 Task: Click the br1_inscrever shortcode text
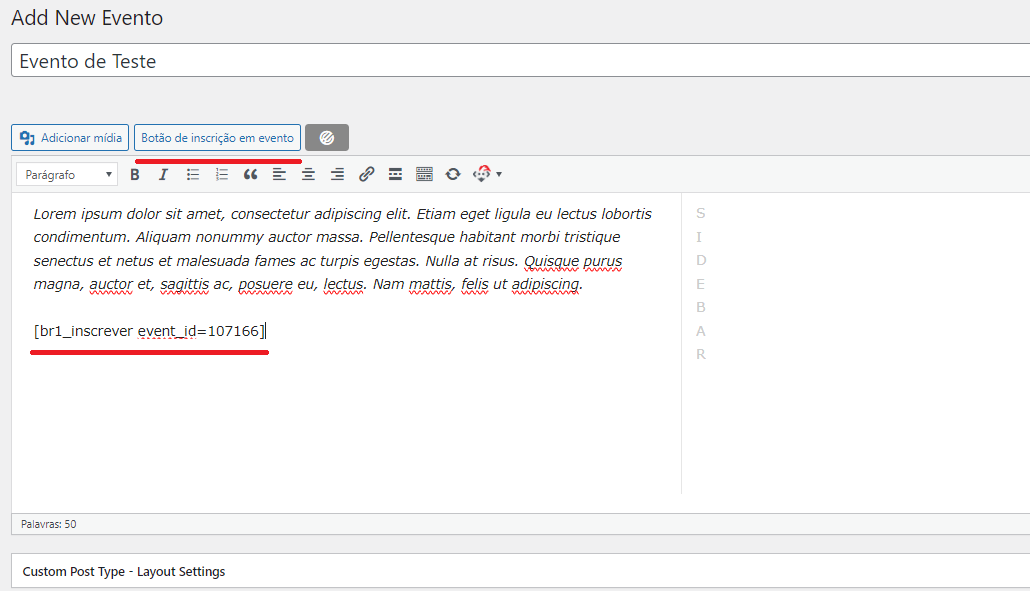(149, 331)
